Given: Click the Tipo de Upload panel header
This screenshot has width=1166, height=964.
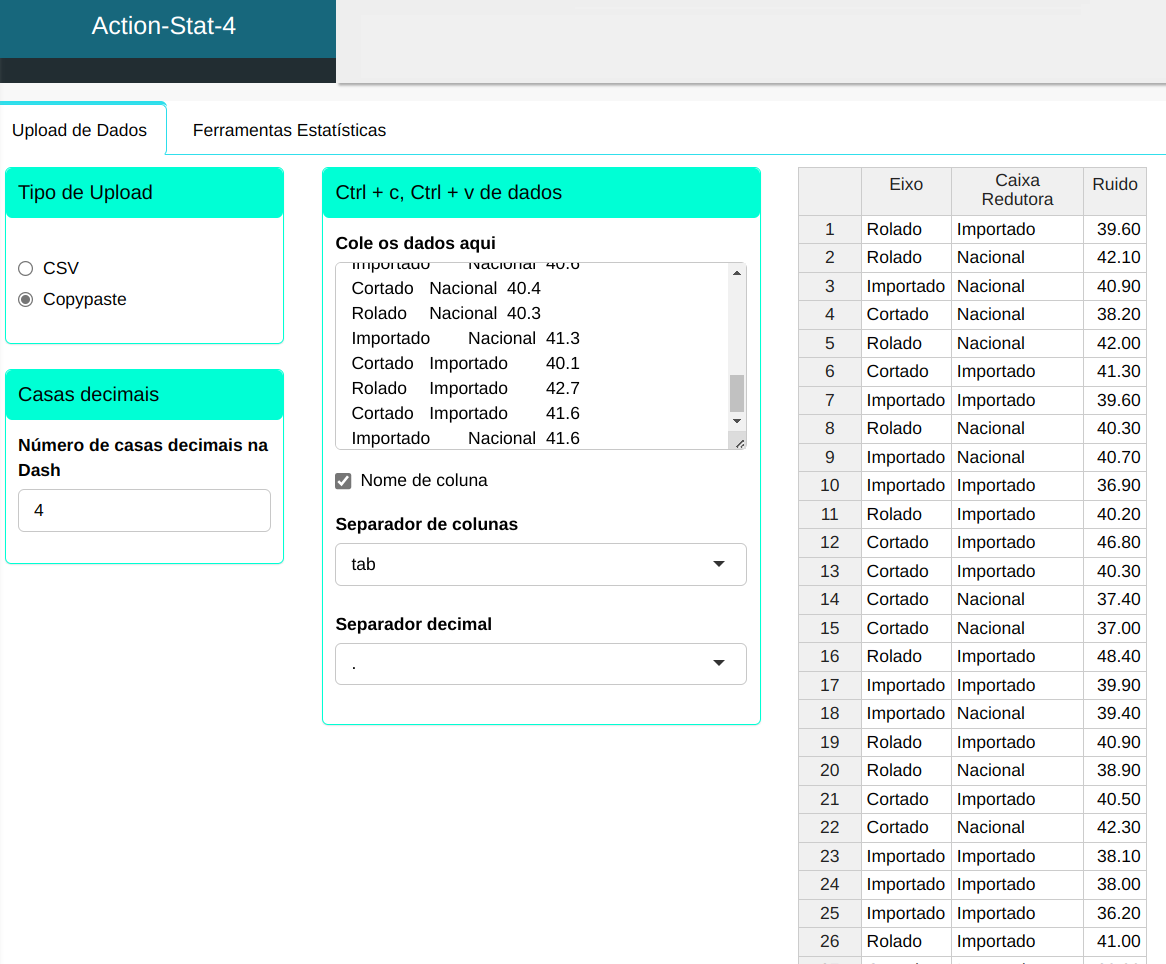Looking at the screenshot, I should (x=144, y=193).
